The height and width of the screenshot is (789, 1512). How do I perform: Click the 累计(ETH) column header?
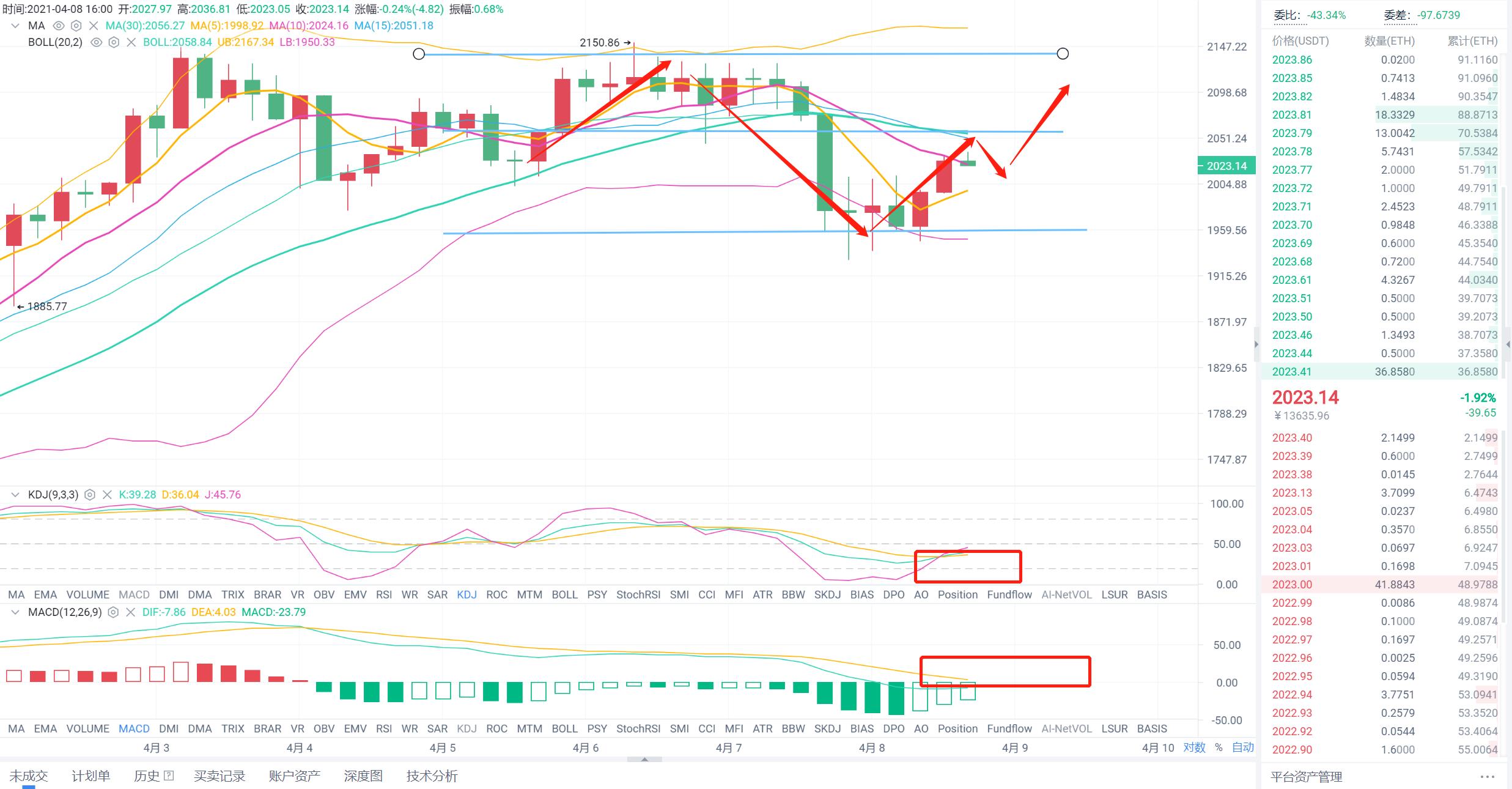click(x=1472, y=41)
